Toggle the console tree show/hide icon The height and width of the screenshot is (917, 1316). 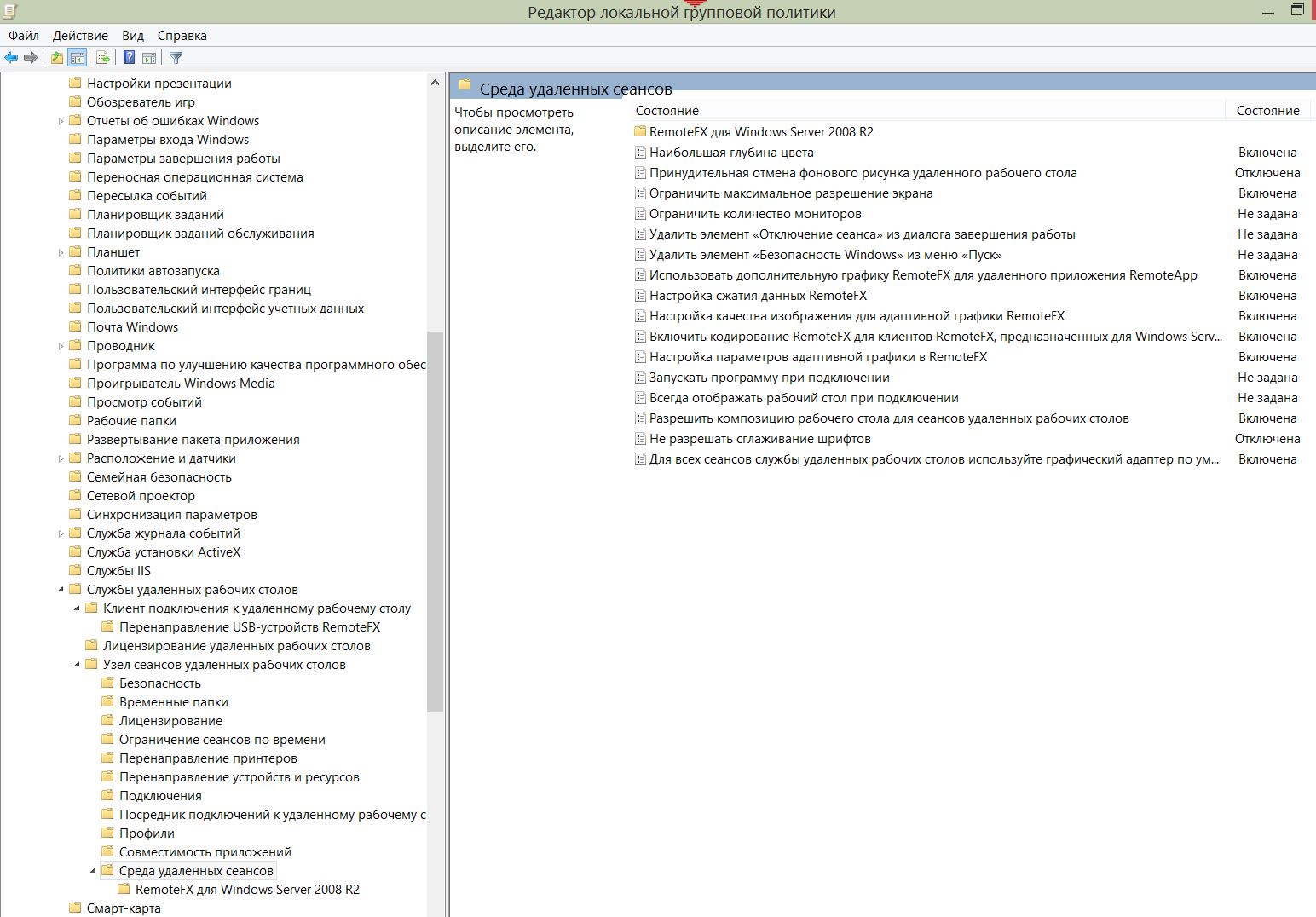coord(78,58)
